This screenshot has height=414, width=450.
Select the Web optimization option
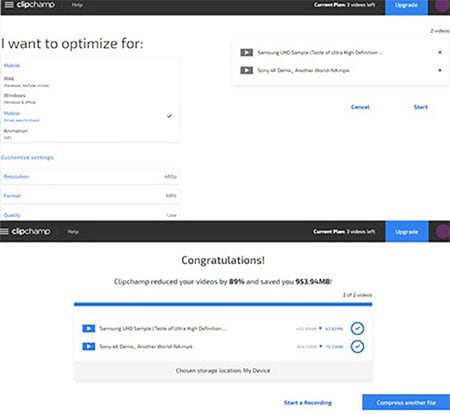click(90, 82)
